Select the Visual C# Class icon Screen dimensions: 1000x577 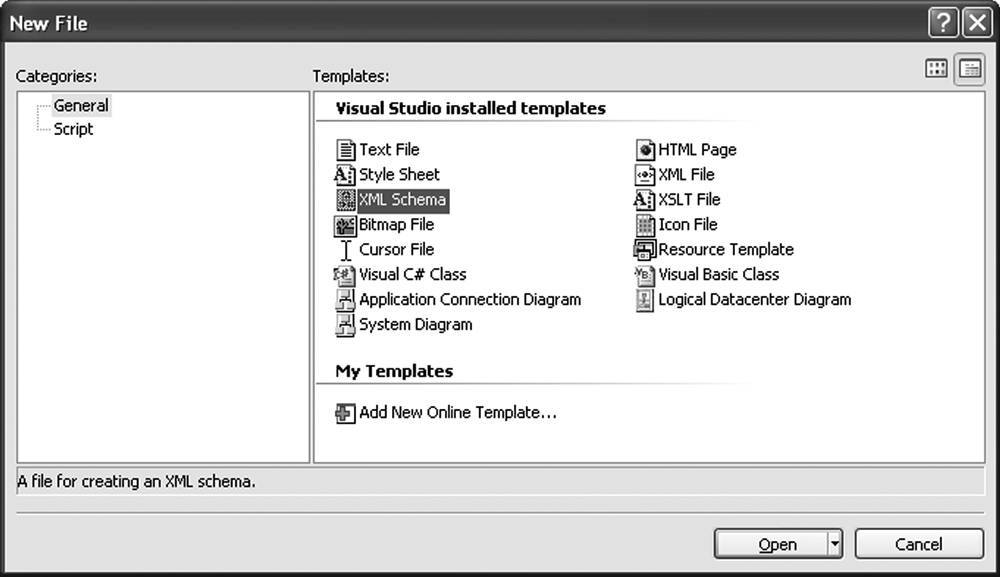[345, 275]
